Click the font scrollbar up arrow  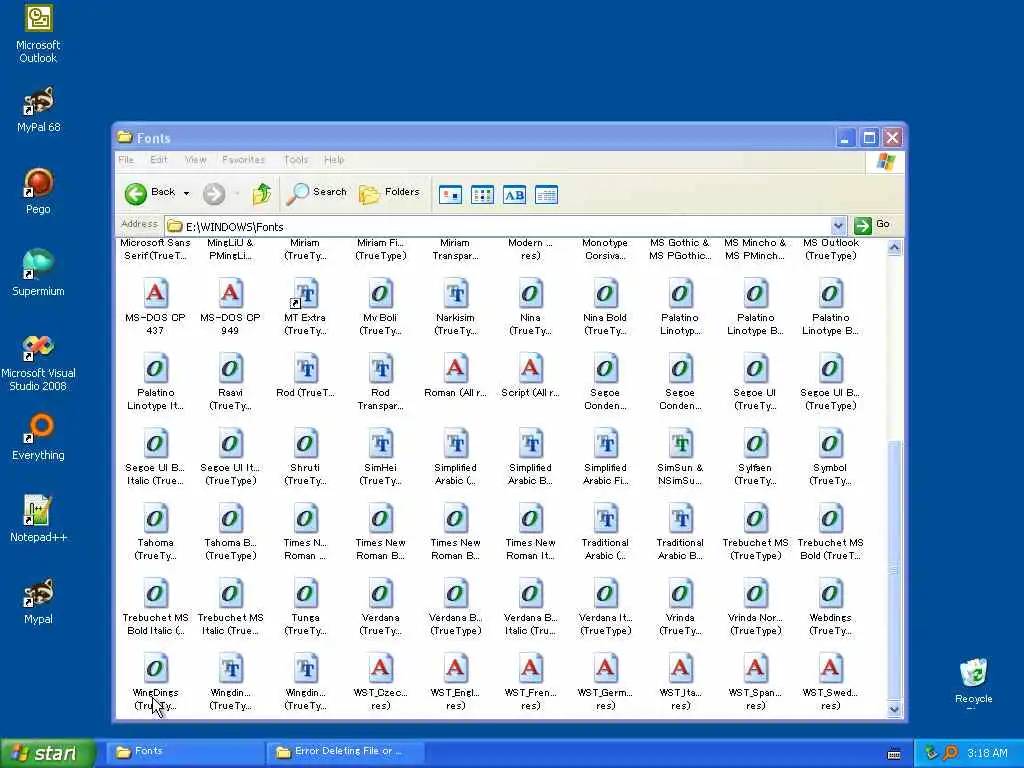pyautogui.click(x=894, y=248)
